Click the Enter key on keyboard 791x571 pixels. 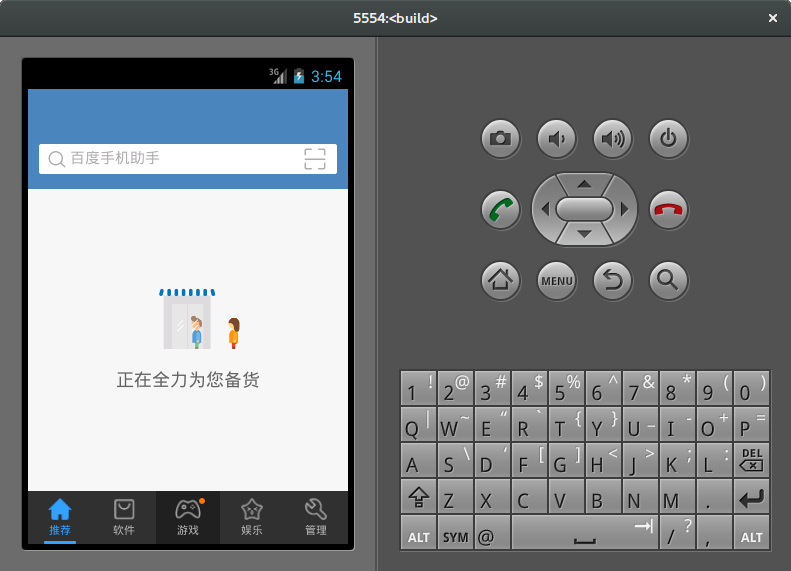coord(752,498)
